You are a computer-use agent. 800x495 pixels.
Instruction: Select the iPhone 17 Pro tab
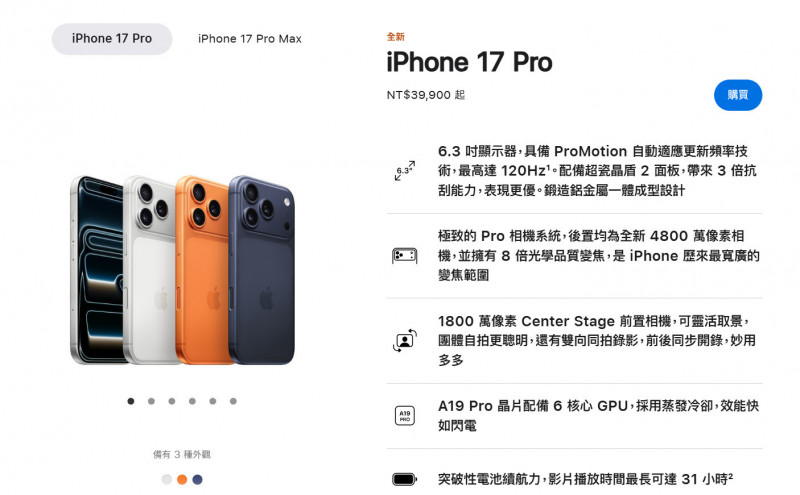(112, 39)
